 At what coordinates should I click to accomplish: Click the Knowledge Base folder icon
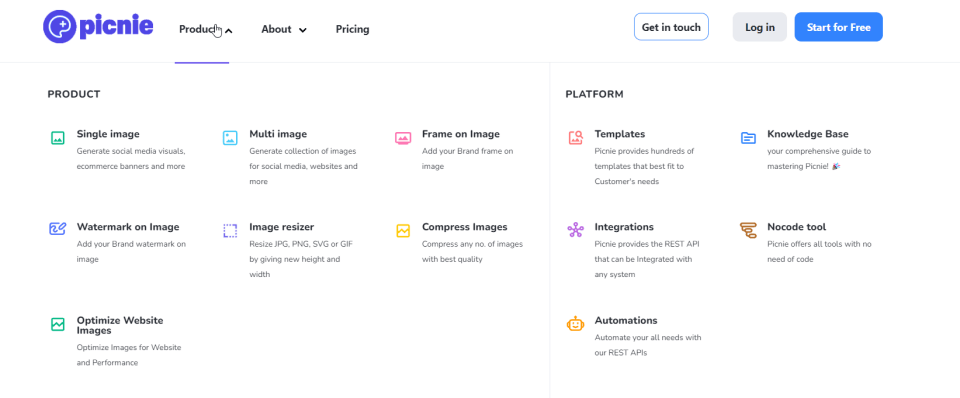748,138
